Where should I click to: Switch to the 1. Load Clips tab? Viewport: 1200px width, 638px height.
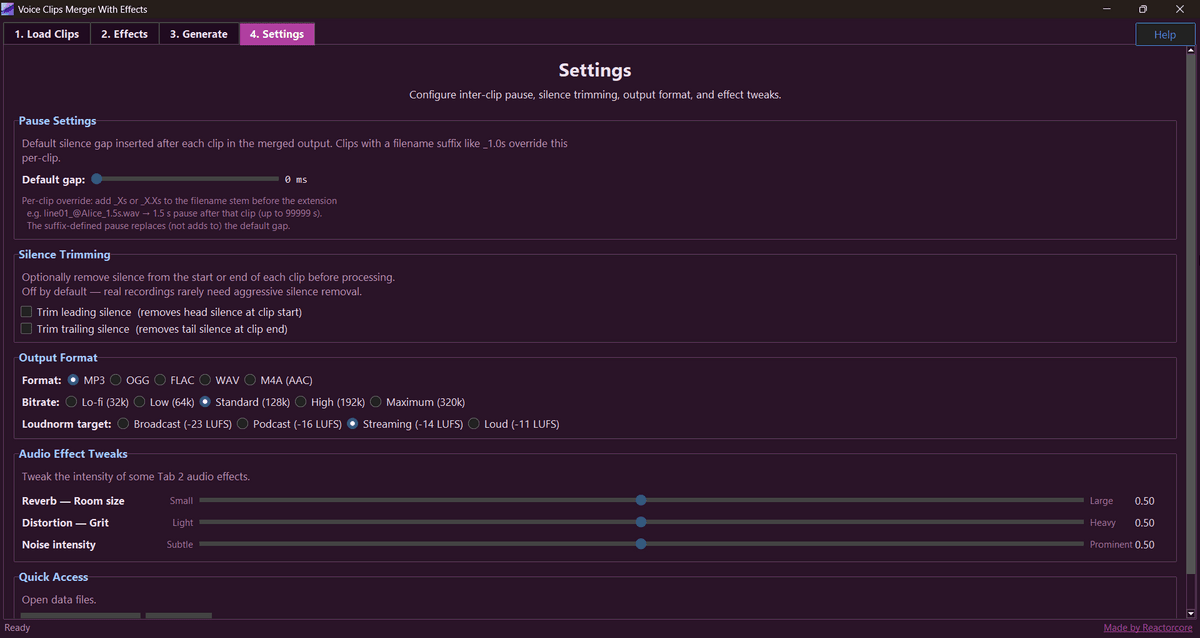[x=47, y=34]
